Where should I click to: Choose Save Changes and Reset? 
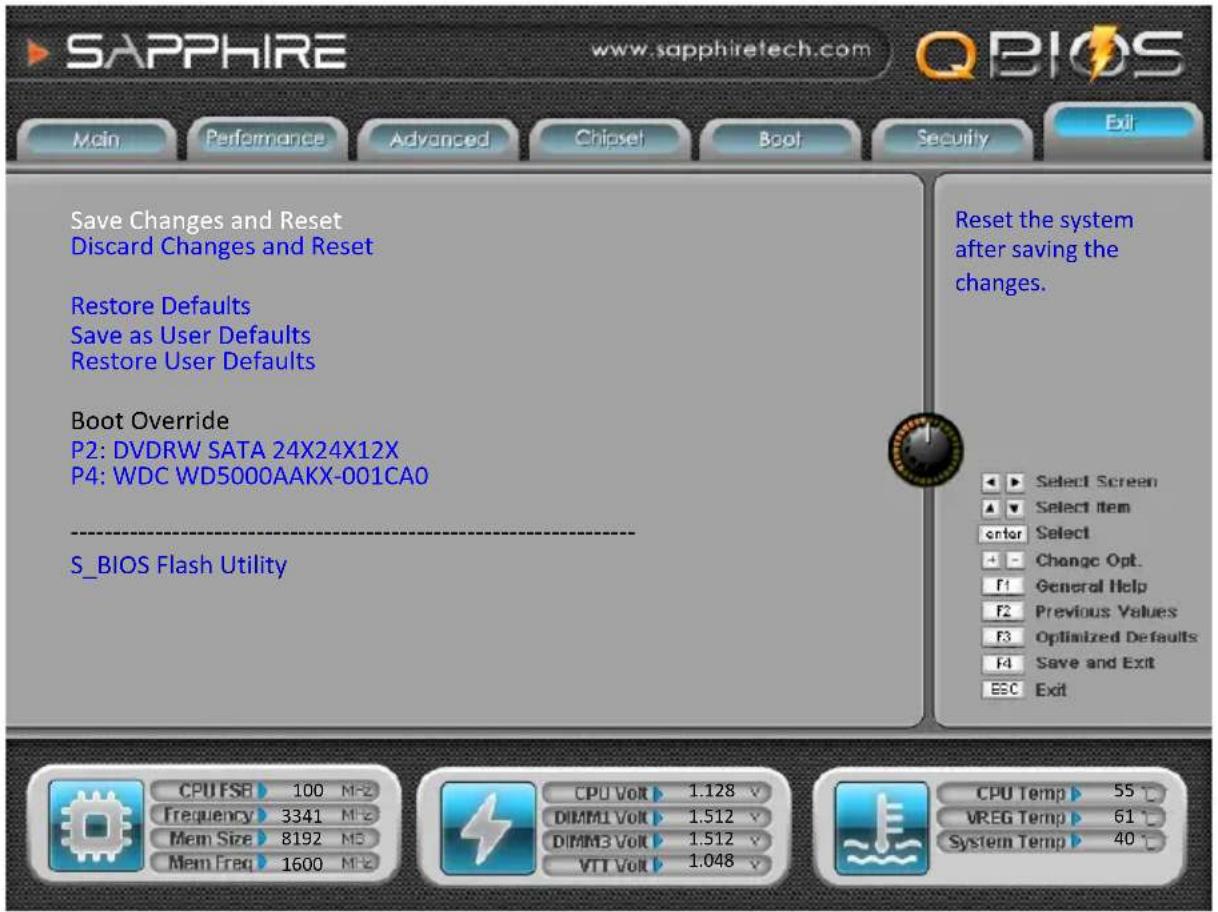coord(206,220)
